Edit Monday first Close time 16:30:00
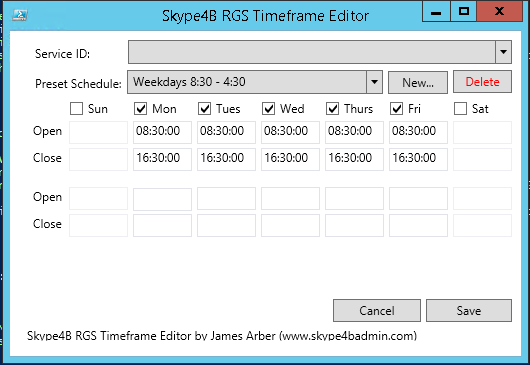Image resolution: width=530 pixels, height=365 pixels. pyautogui.click(x=162, y=159)
